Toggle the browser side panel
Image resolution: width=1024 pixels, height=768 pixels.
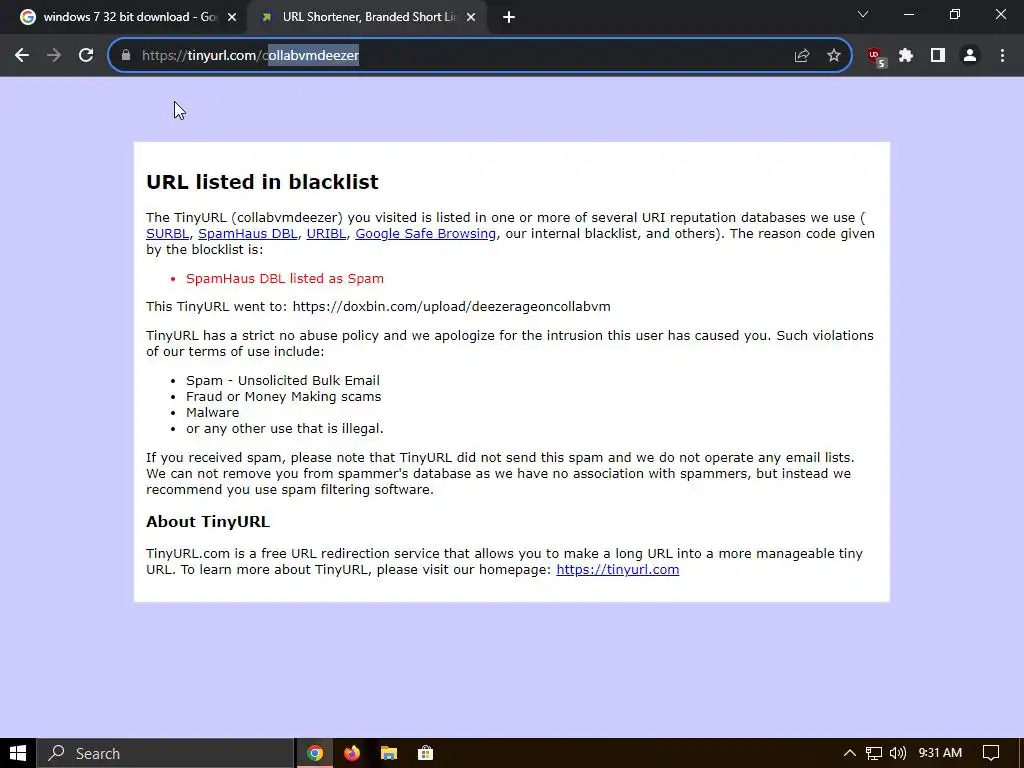[x=938, y=56]
